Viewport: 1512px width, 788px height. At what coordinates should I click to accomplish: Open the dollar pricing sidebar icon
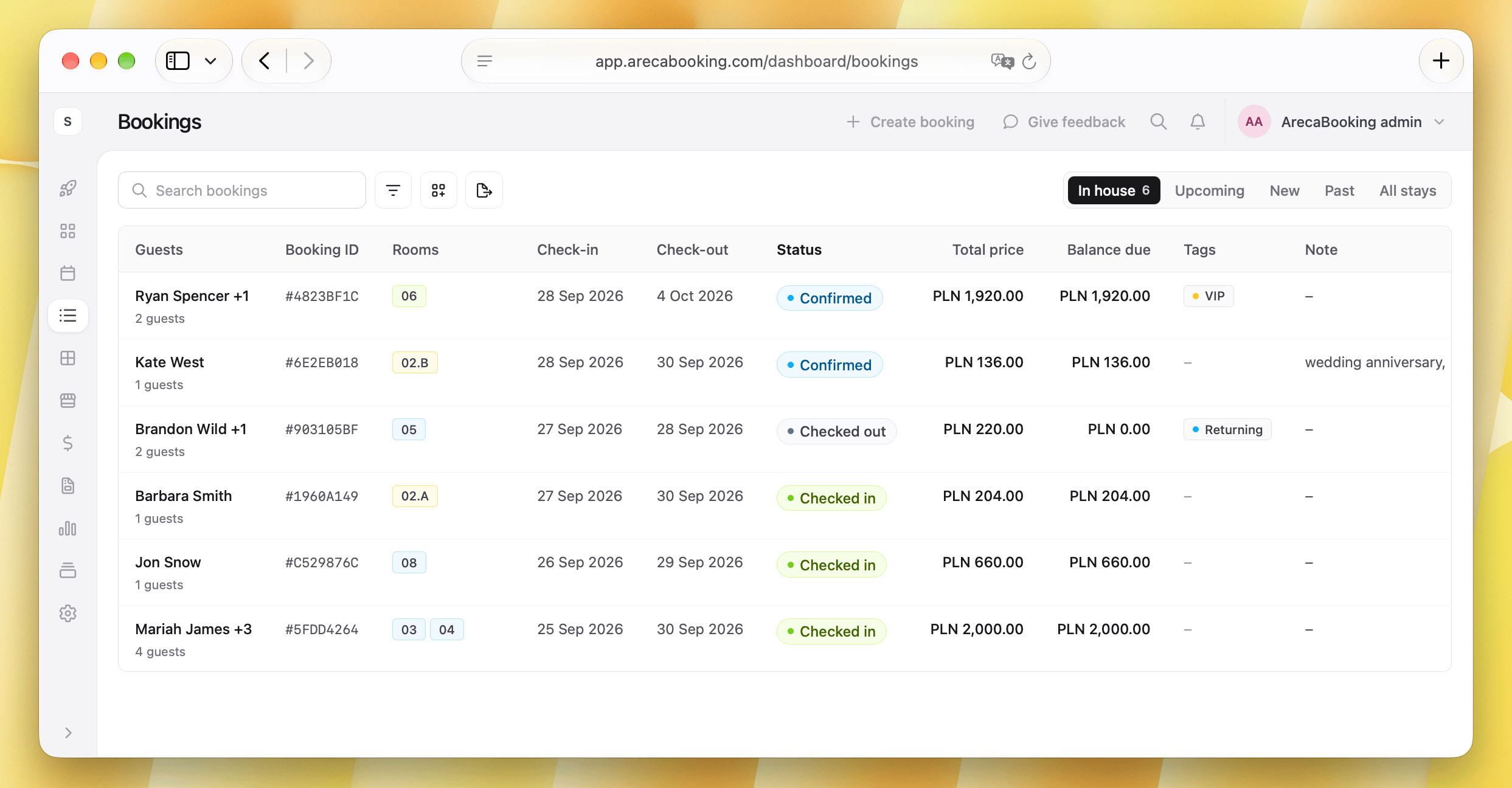(x=68, y=443)
